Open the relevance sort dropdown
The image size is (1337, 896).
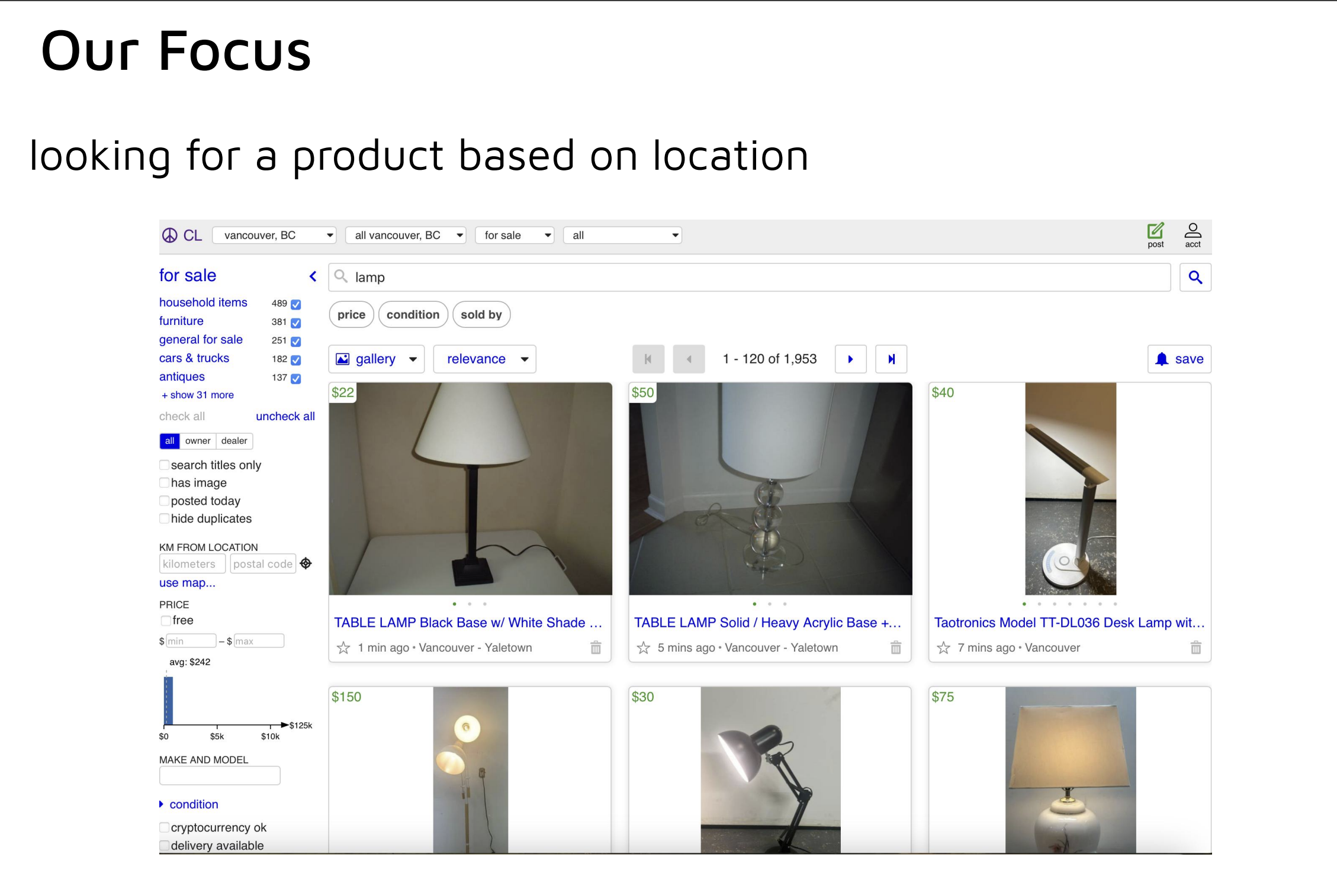(484, 359)
